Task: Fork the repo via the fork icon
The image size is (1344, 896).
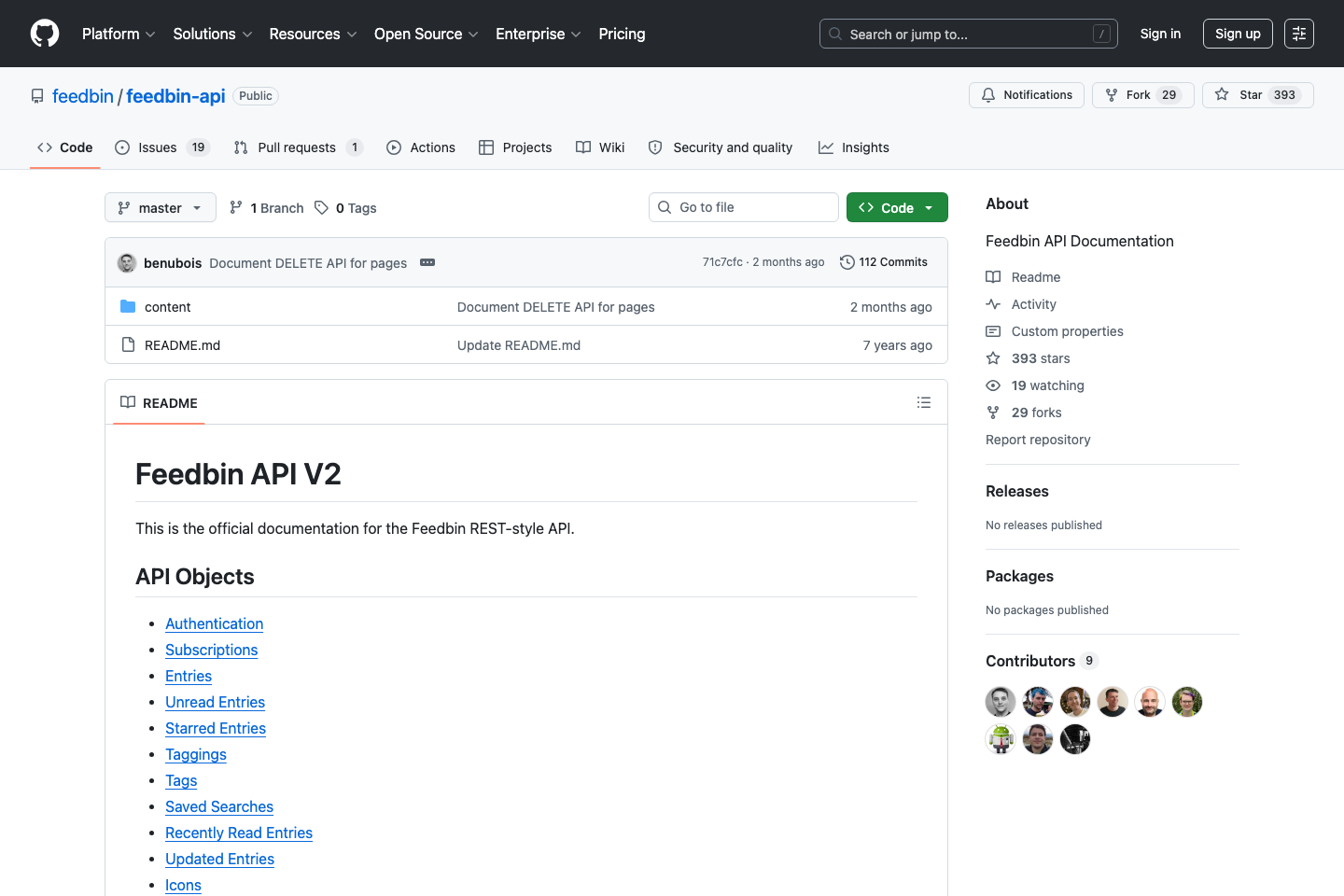Action: [1112, 94]
